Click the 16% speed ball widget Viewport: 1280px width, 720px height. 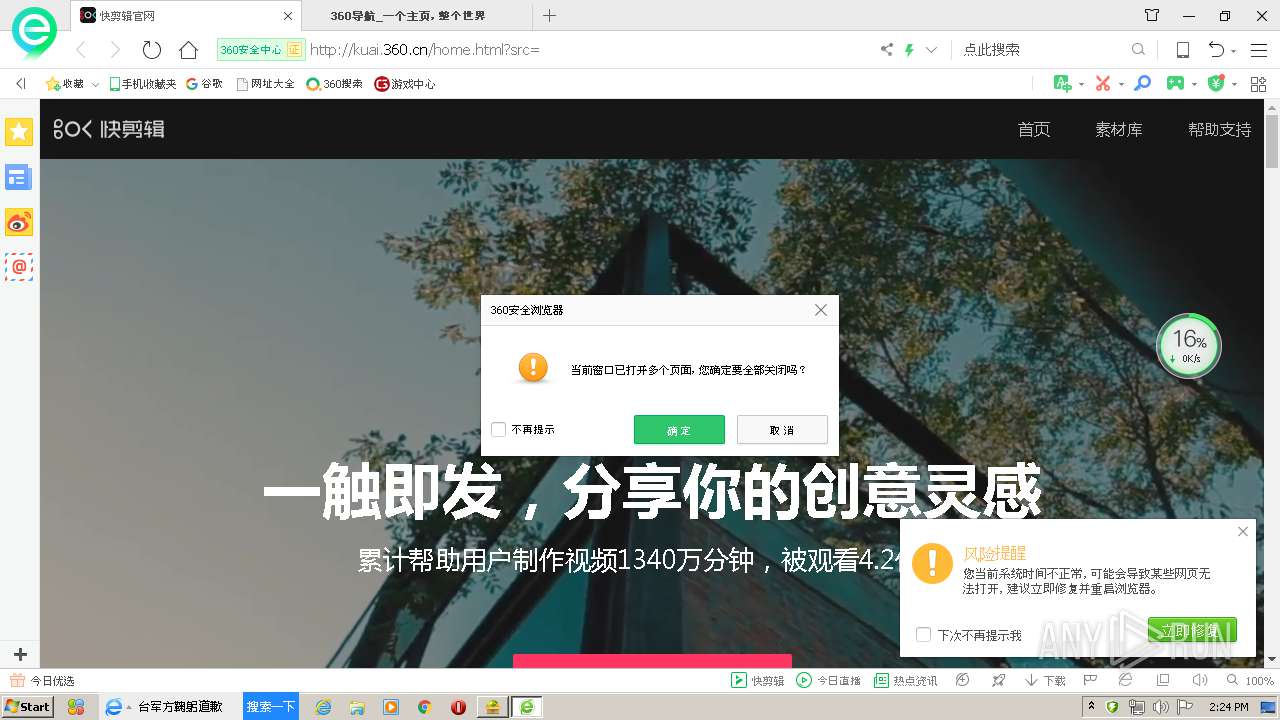coord(1188,346)
